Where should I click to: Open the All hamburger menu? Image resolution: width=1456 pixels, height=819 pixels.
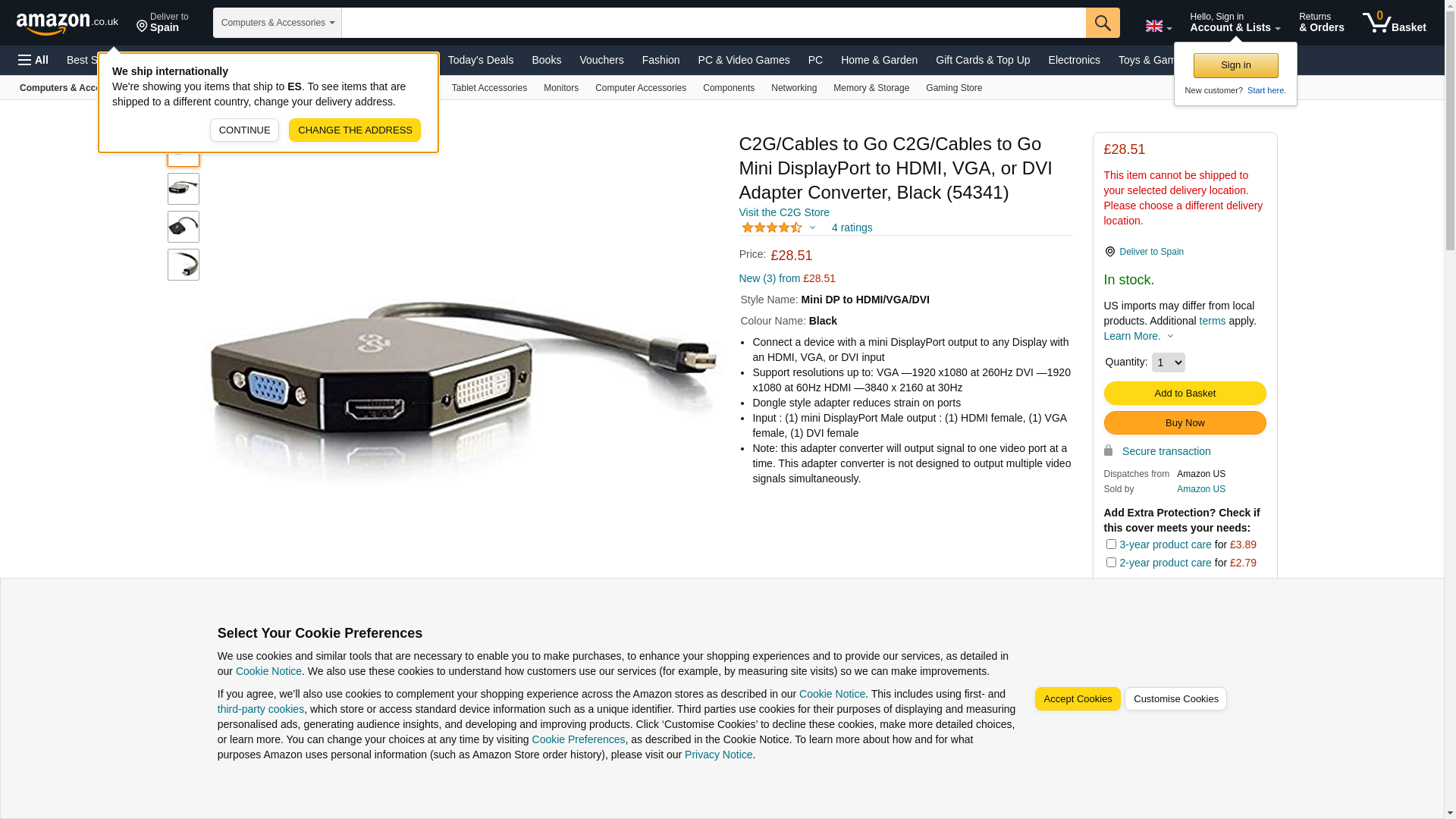click(33, 60)
